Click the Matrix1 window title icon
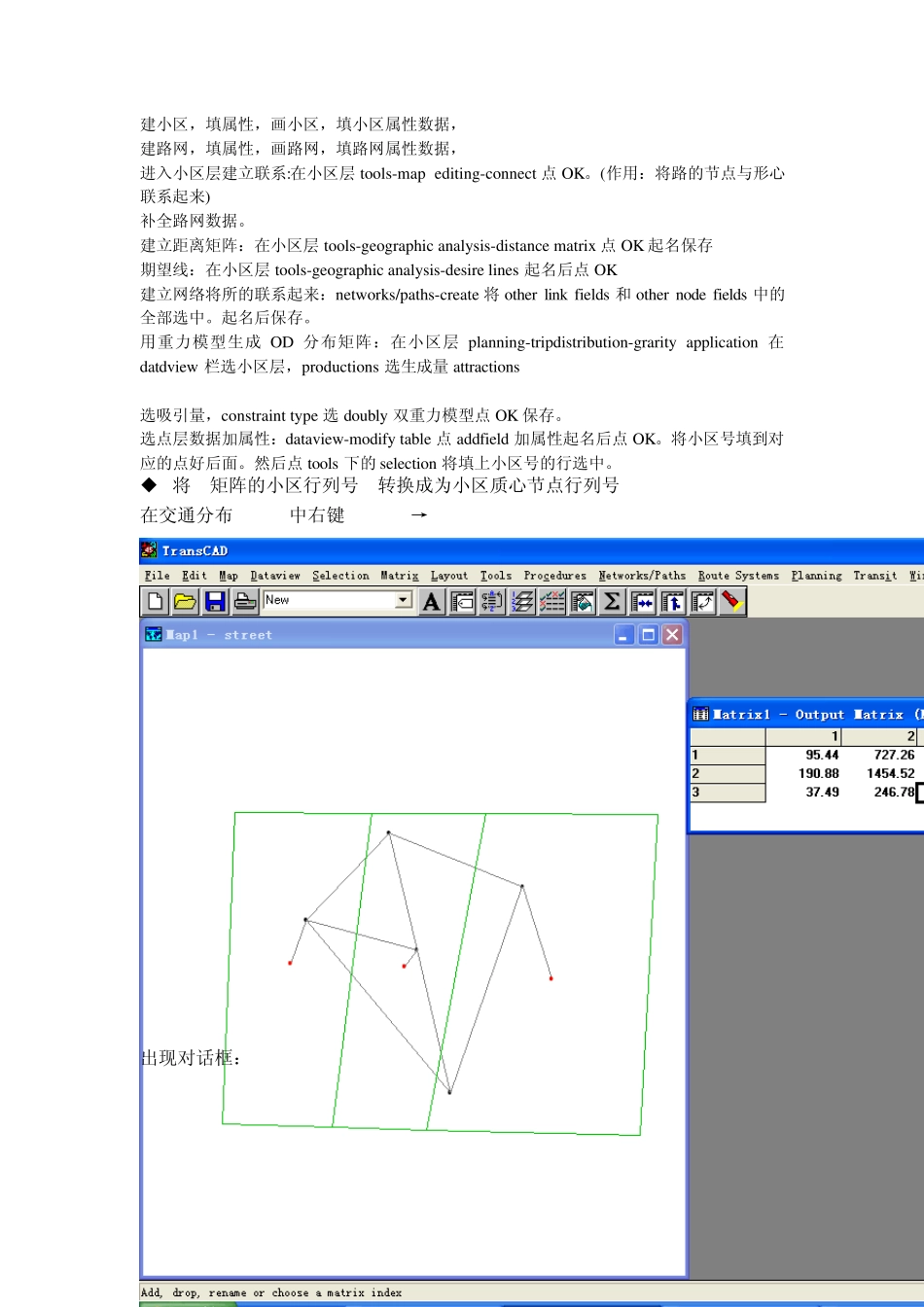924x1307 pixels. (x=700, y=714)
